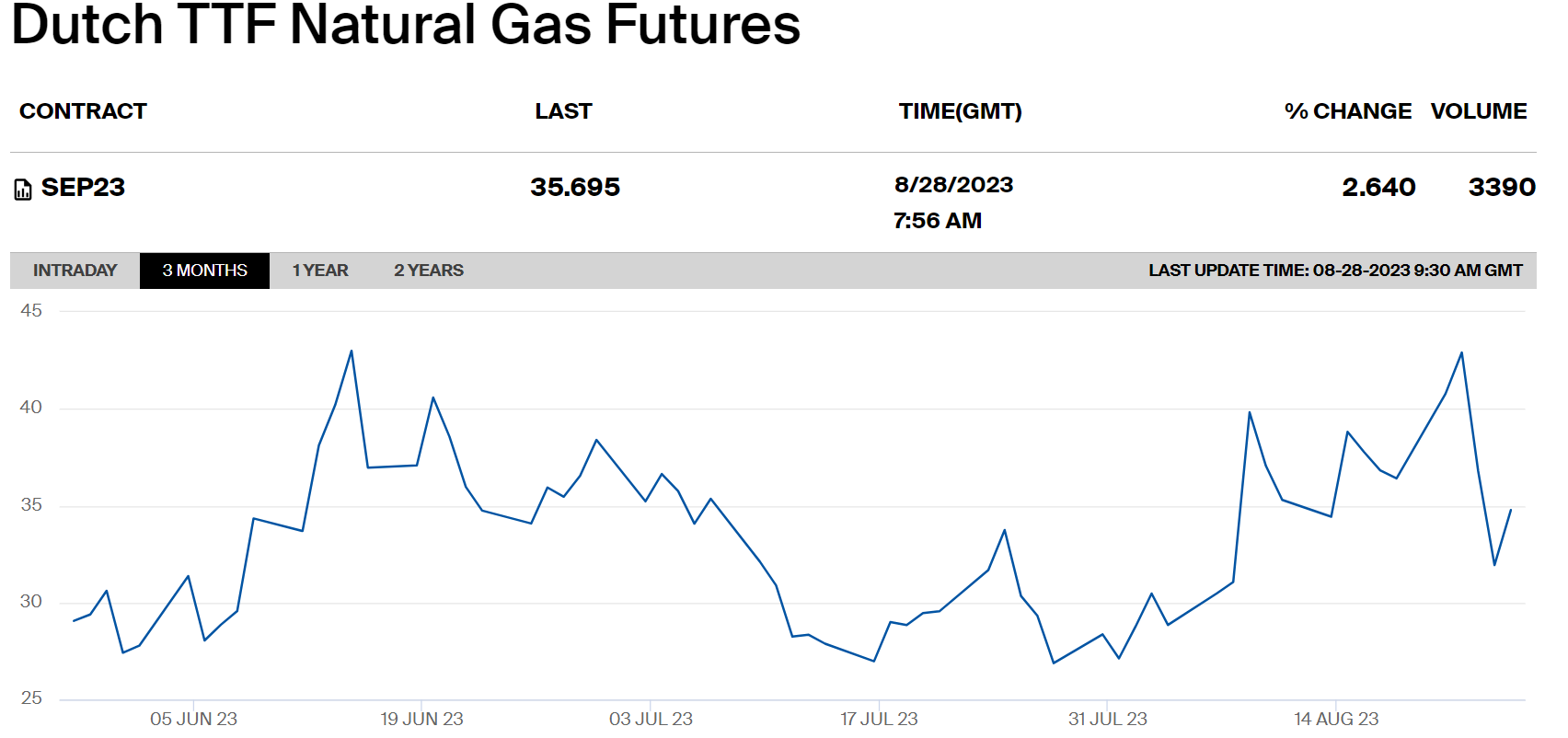
Task: Click the last price value 35.695
Action: click(x=575, y=188)
